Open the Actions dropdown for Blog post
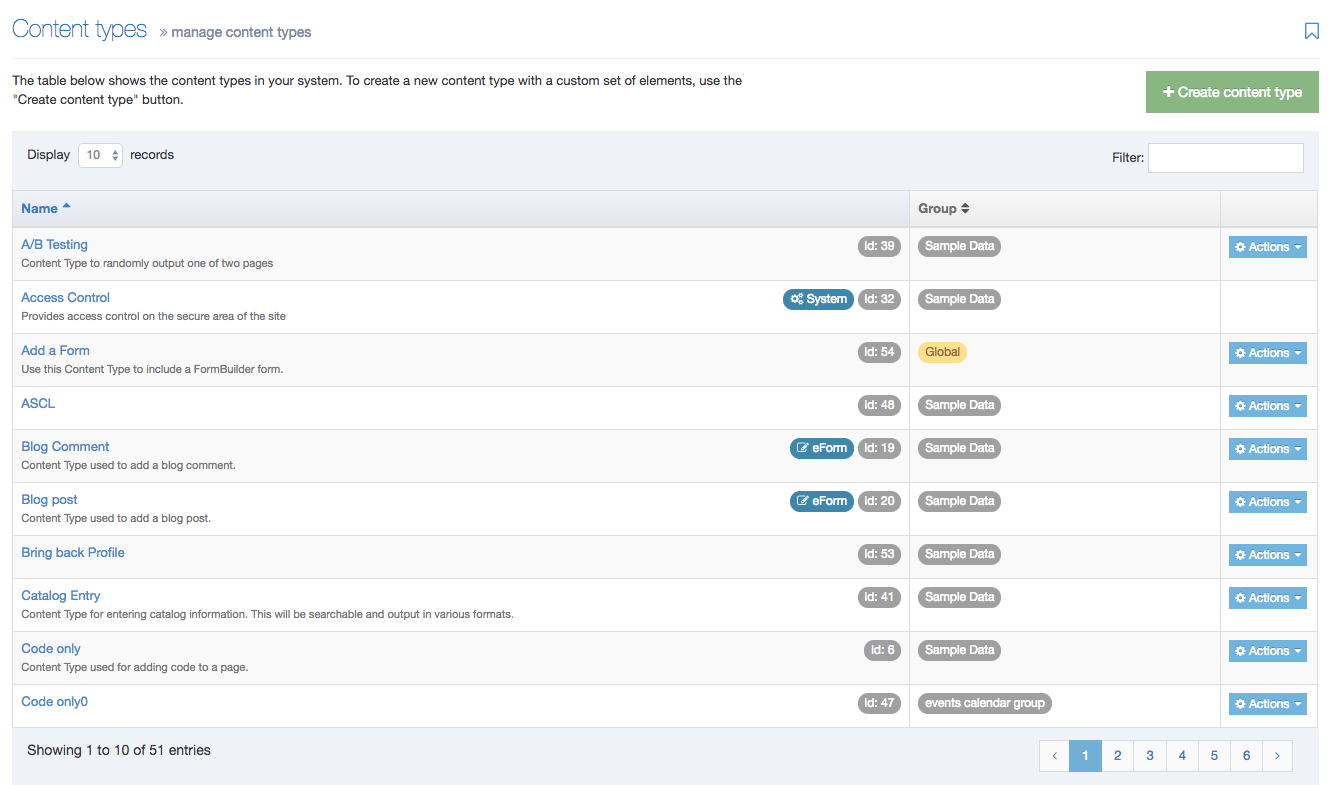Screen dimensions: 1328x785 (x=1267, y=501)
